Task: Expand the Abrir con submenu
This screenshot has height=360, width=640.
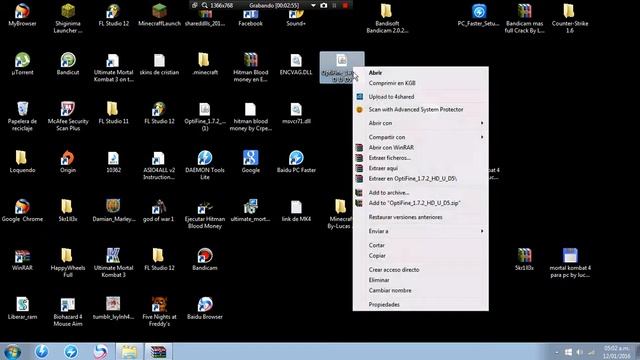Action: tap(420, 123)
